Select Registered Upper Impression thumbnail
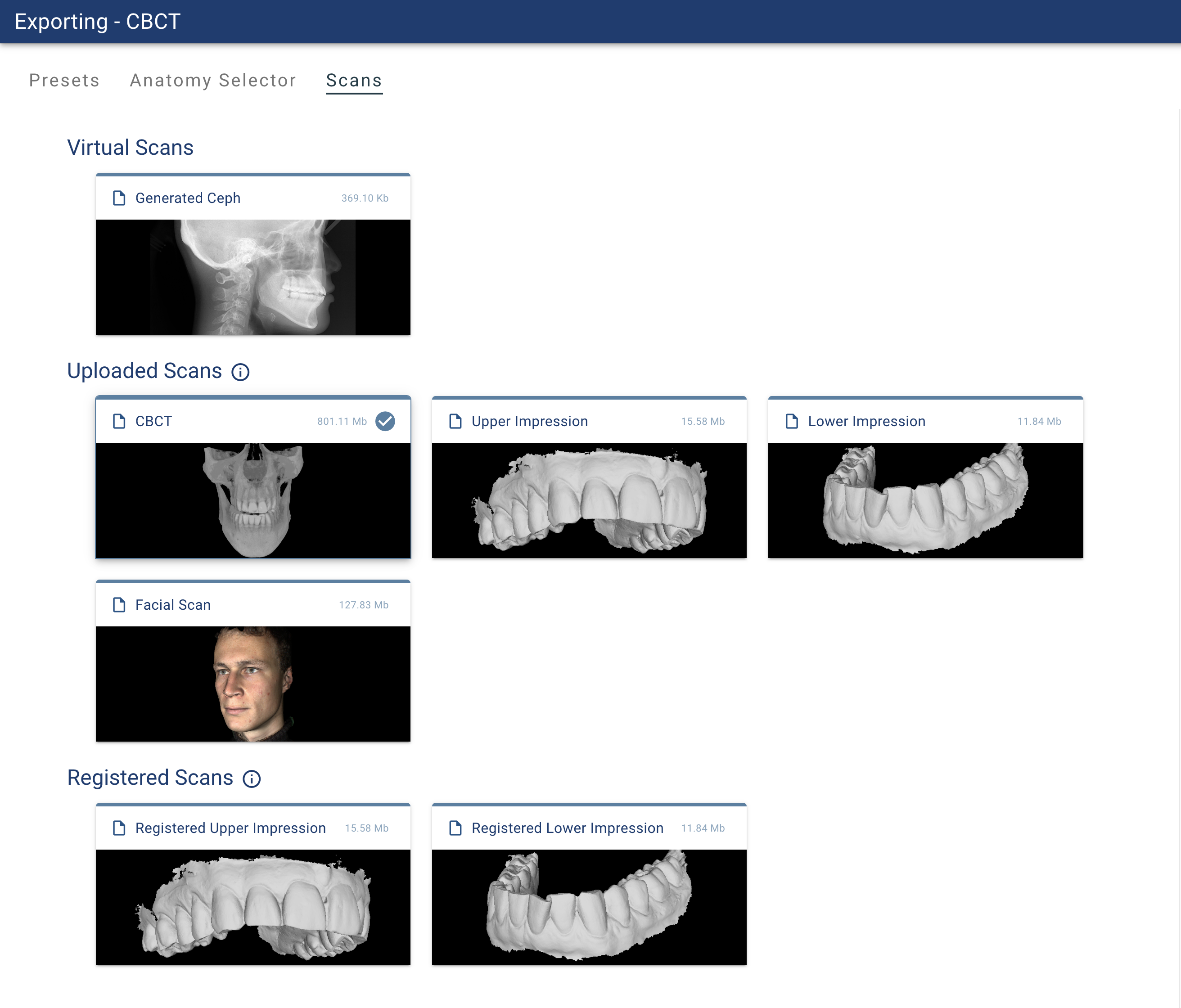Viewport: 1181px width, 1008px height. coord(253,907)
